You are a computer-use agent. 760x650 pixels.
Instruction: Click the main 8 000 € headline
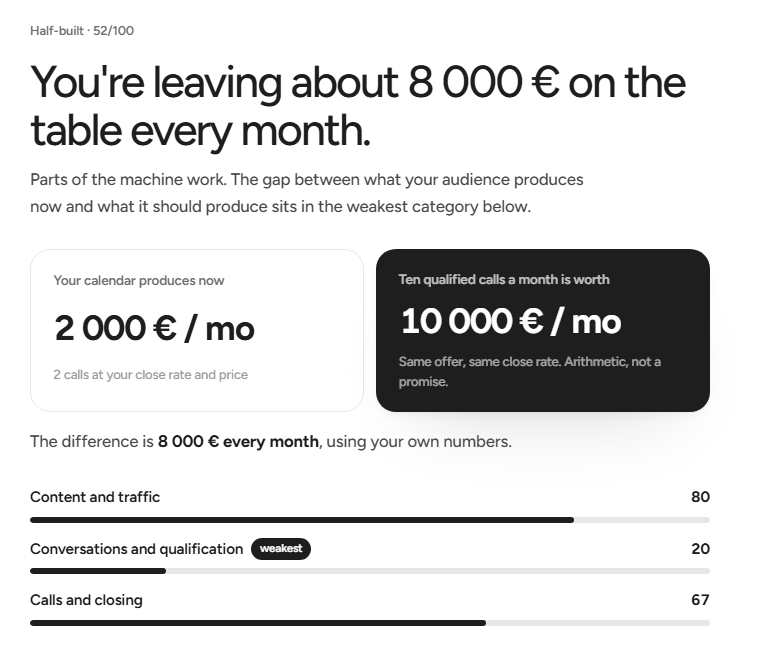(x=358, y=106)
